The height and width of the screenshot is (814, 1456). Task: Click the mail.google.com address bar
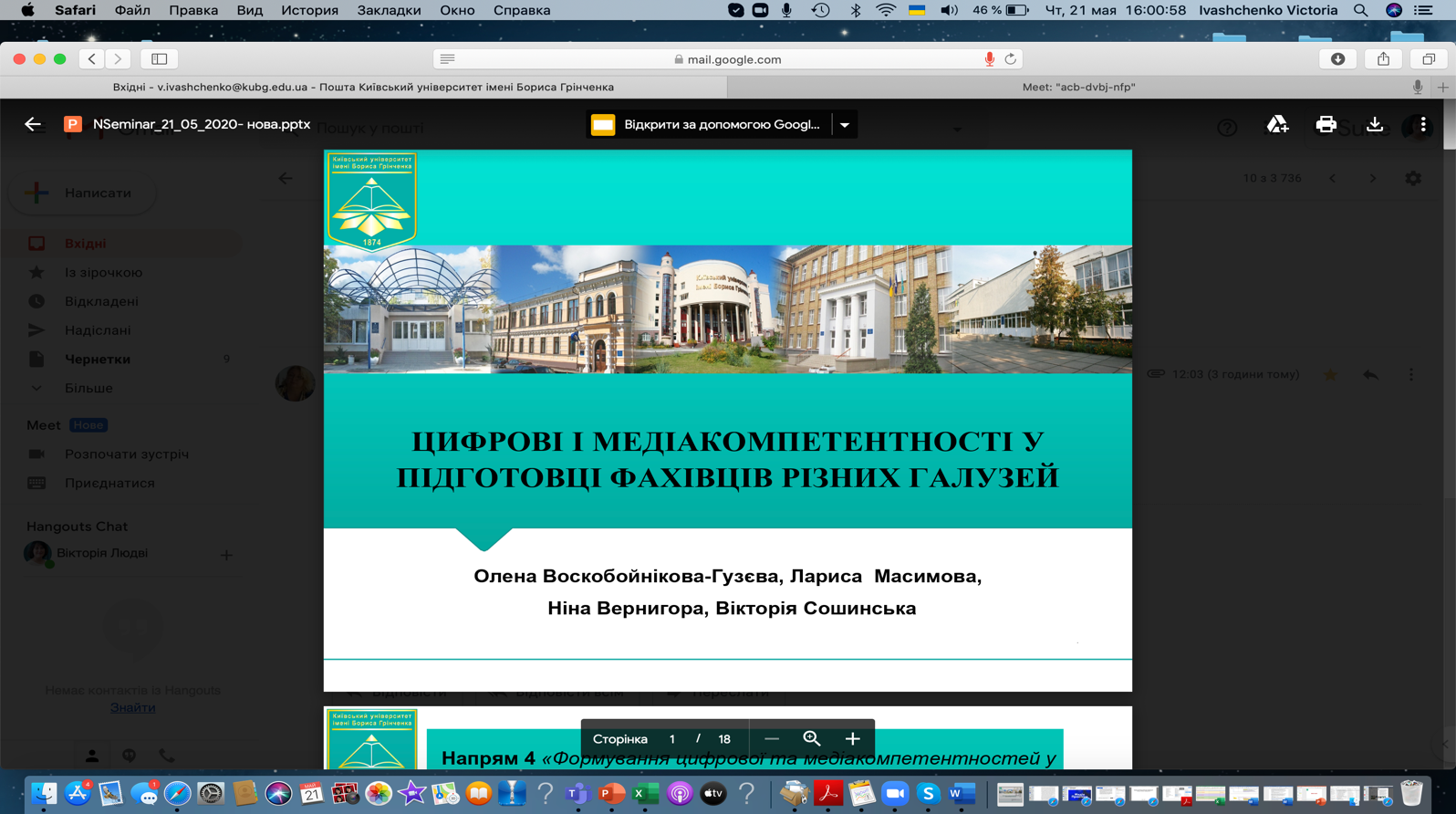pos(727,59)
